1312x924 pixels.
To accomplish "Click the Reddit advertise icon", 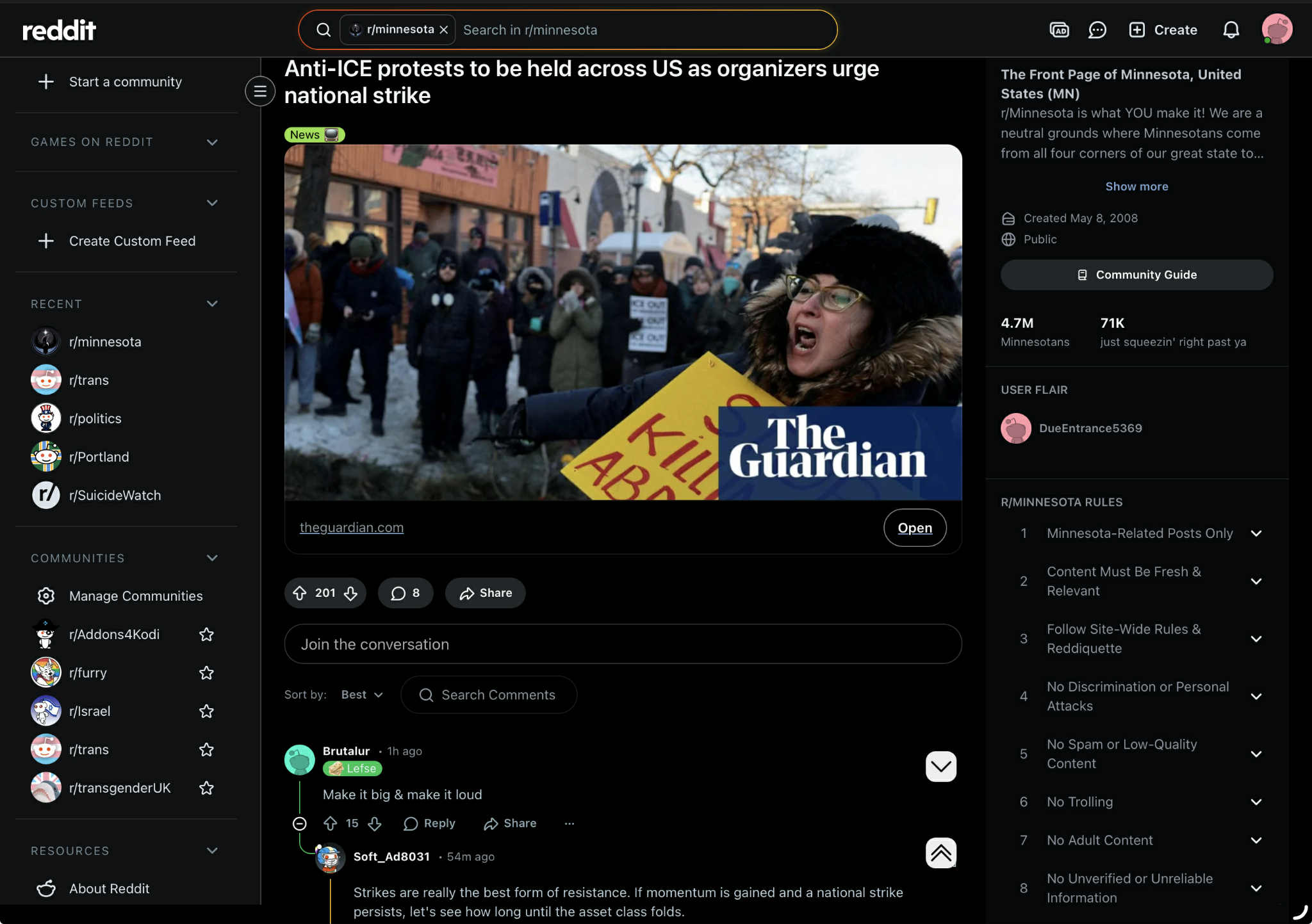I will click(x=1059, y=30).
